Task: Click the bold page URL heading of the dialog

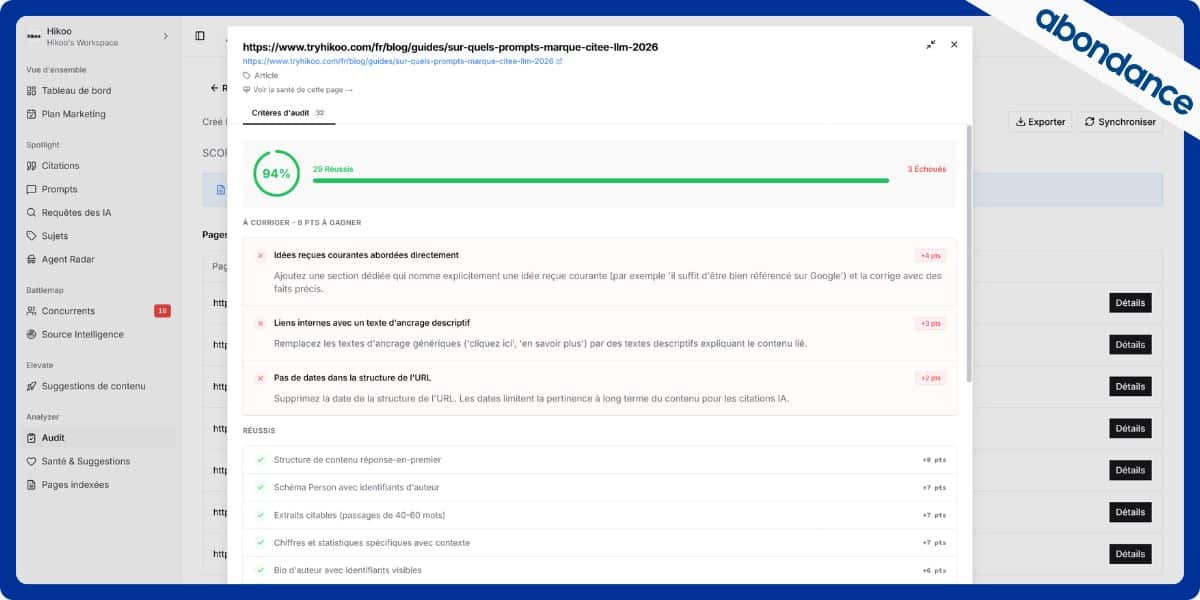Action: 450,46
